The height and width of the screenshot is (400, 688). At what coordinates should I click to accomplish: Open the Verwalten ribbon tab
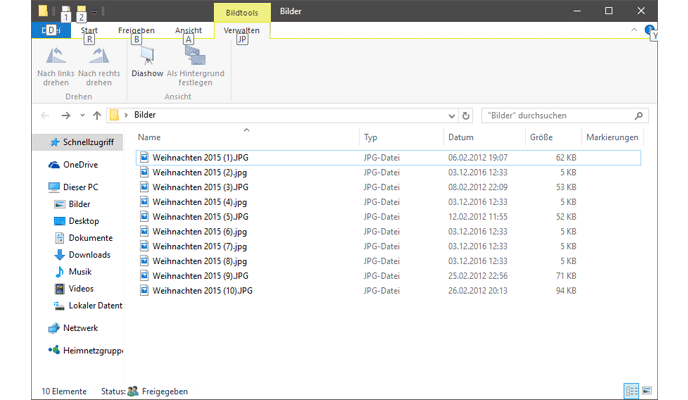click(x=242, y=31)
